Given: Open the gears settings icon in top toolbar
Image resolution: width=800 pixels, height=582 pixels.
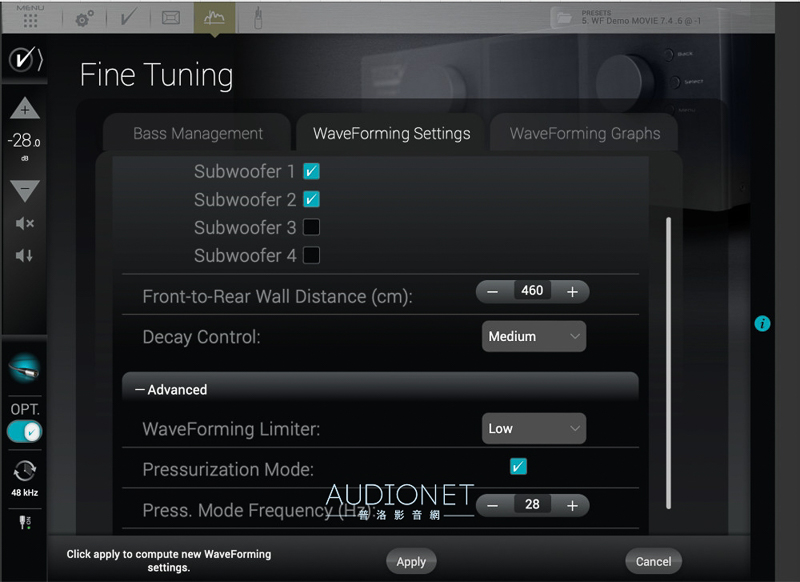Looking at the screenshot, I should tap(85, 19).
